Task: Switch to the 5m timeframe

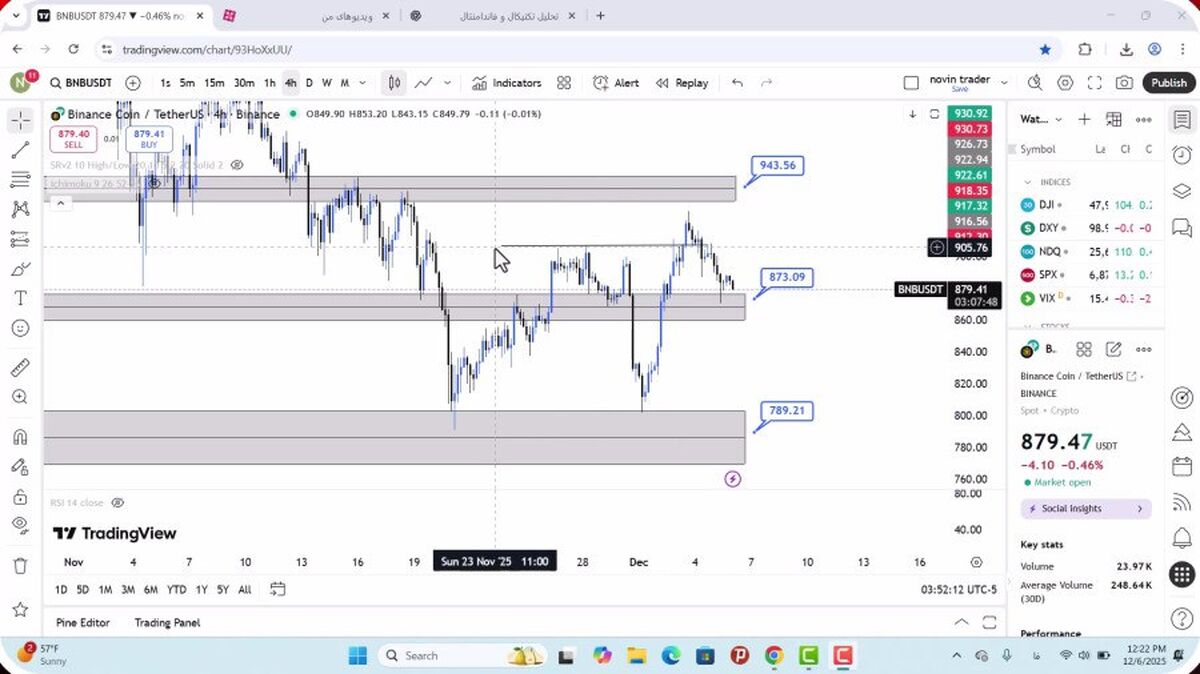Action: (x=187, y=83)
